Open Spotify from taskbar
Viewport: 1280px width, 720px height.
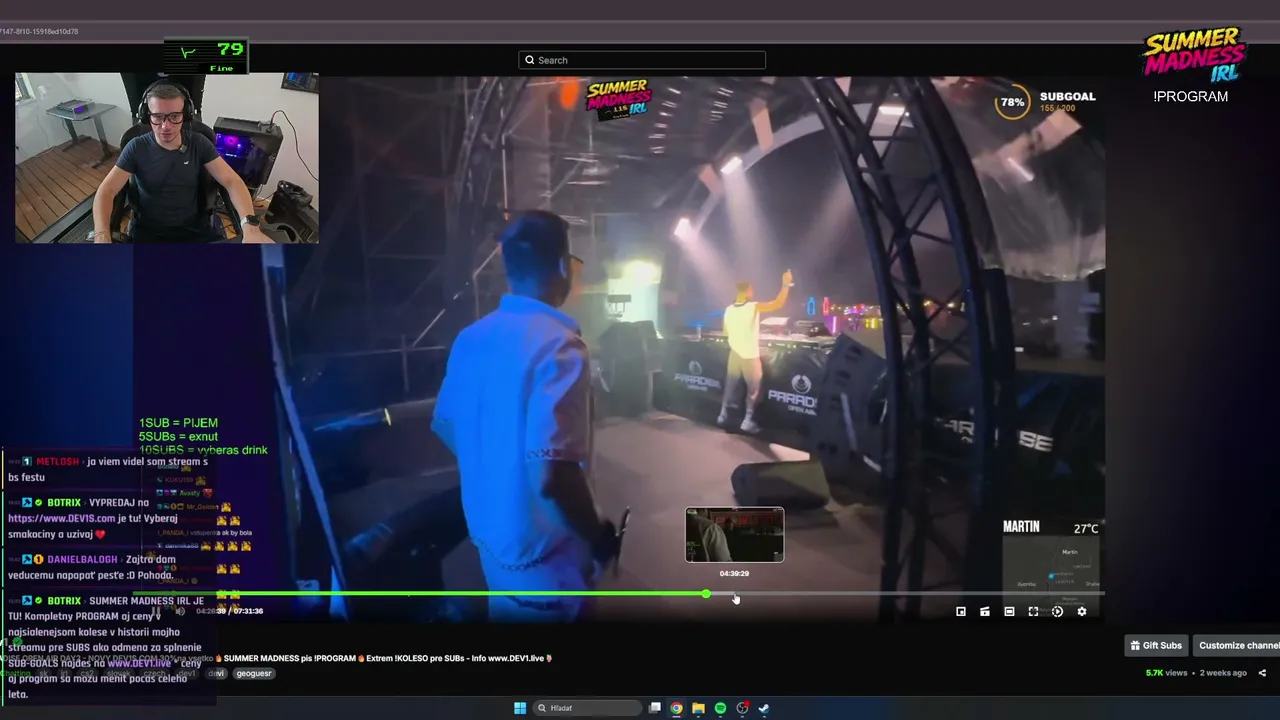coord(720,708)
